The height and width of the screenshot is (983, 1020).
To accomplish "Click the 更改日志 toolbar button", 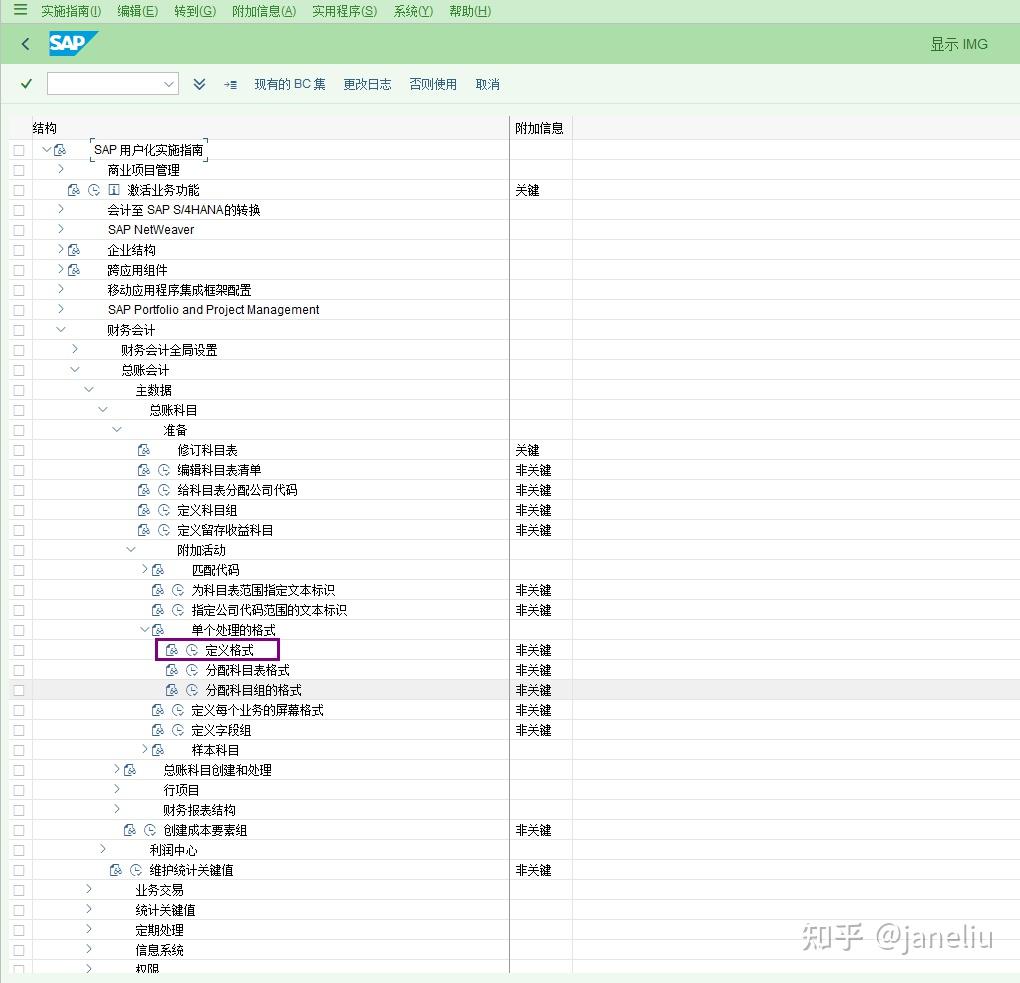I will tap(367, 84).
